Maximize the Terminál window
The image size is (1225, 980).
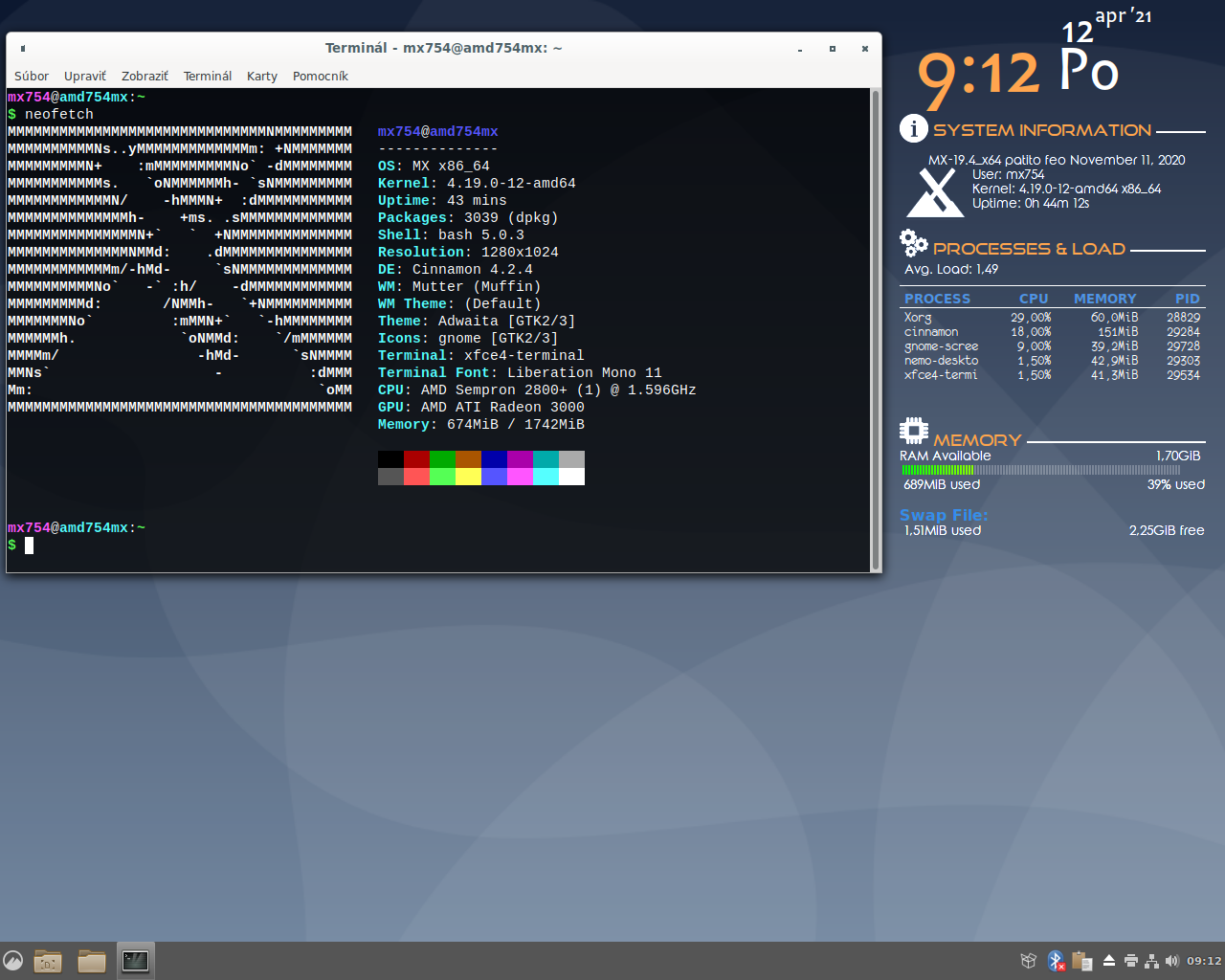tap(833, 48)
